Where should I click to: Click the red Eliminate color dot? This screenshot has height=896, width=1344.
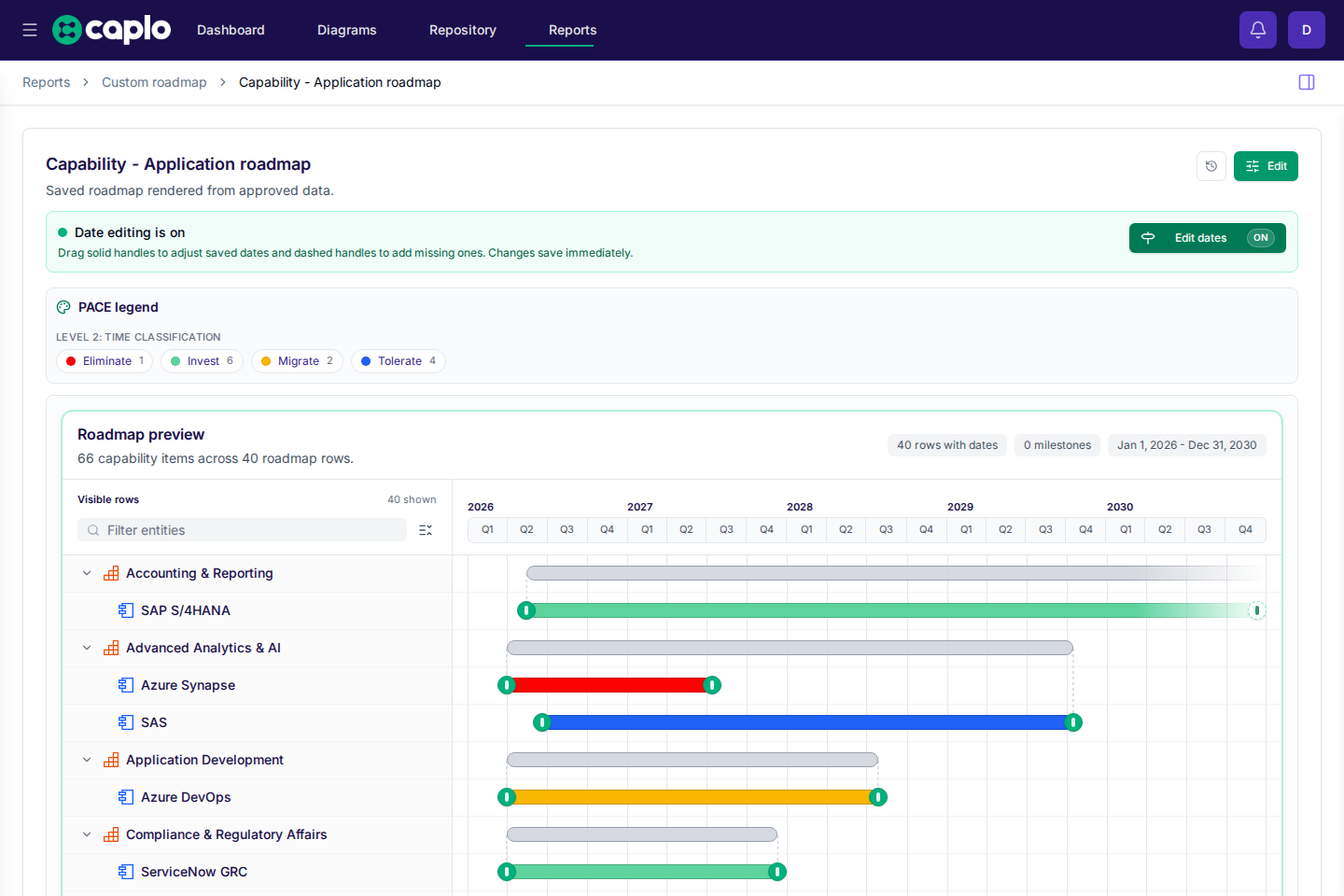71,361
